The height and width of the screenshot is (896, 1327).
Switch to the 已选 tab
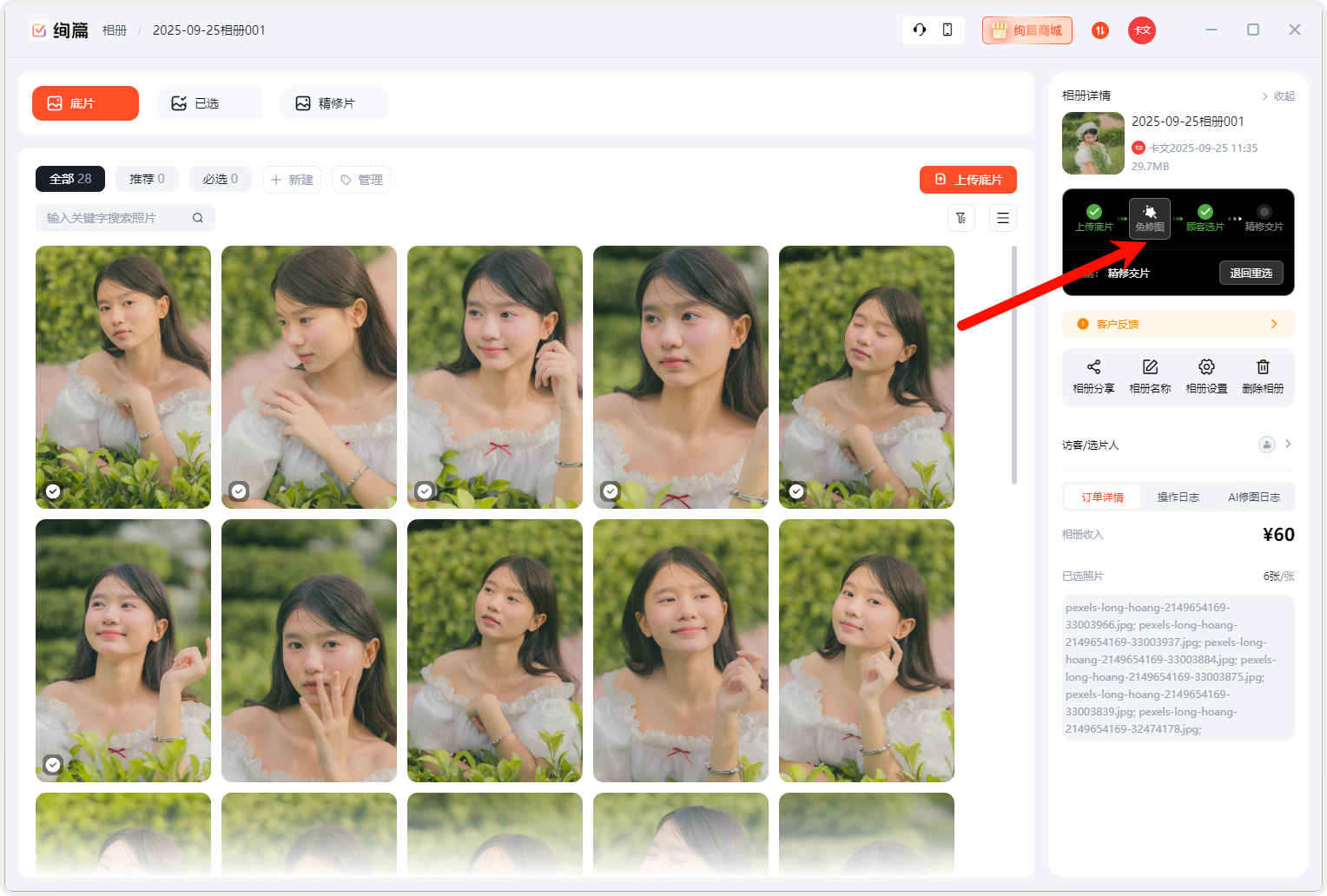209,103
